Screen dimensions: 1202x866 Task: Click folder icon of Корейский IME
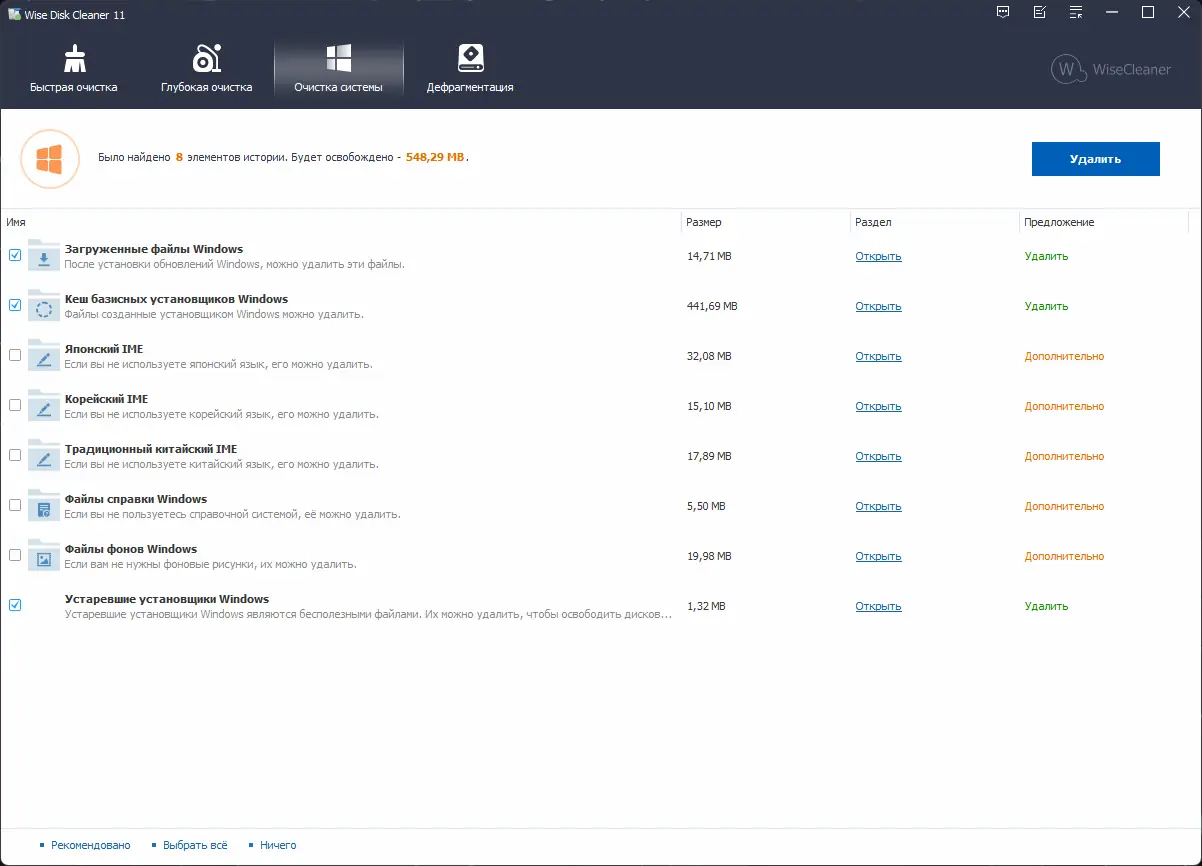click(x=43, y=406)
